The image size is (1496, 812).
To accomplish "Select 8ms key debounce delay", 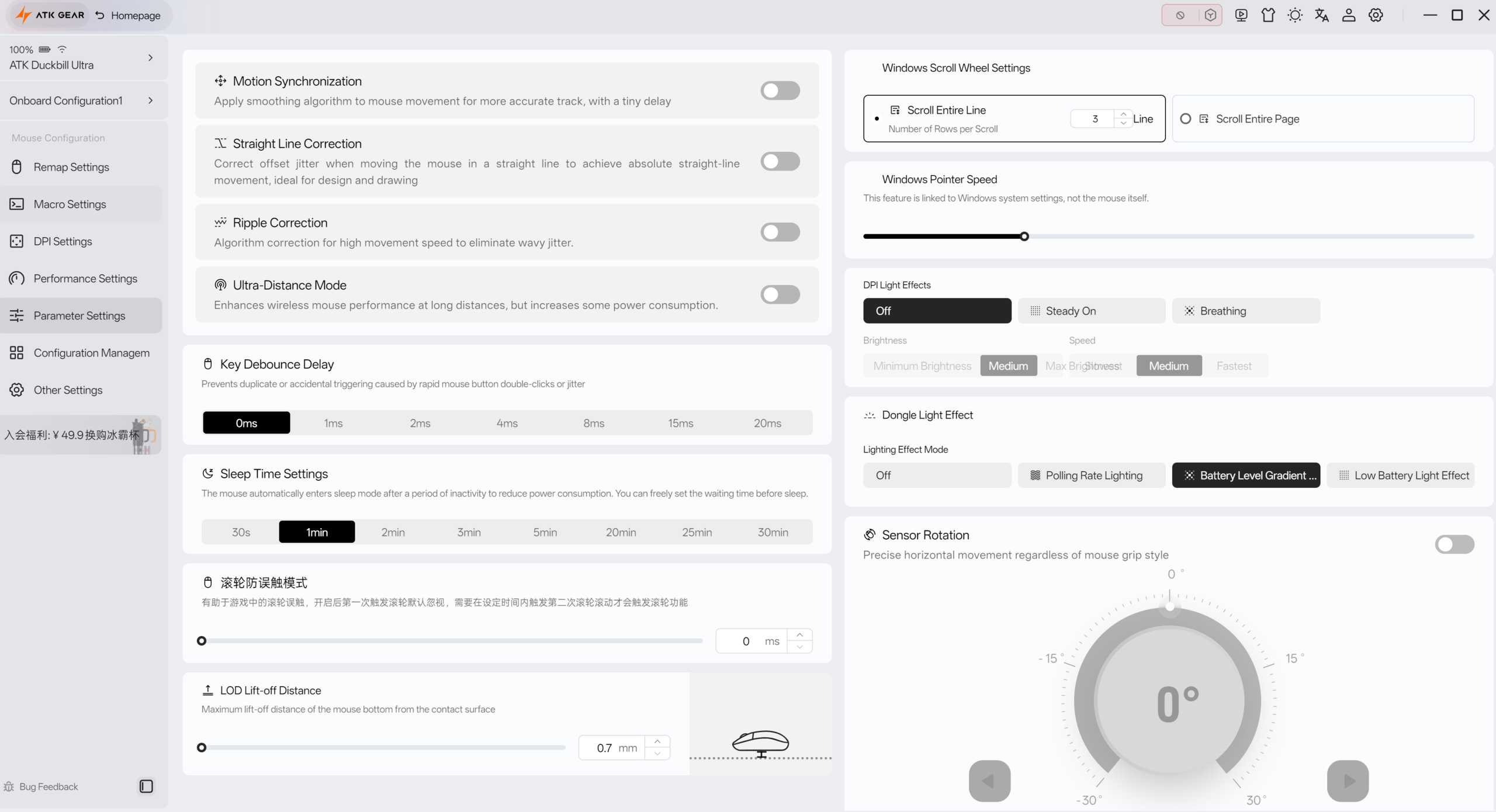I will click(x=593, y=423).
